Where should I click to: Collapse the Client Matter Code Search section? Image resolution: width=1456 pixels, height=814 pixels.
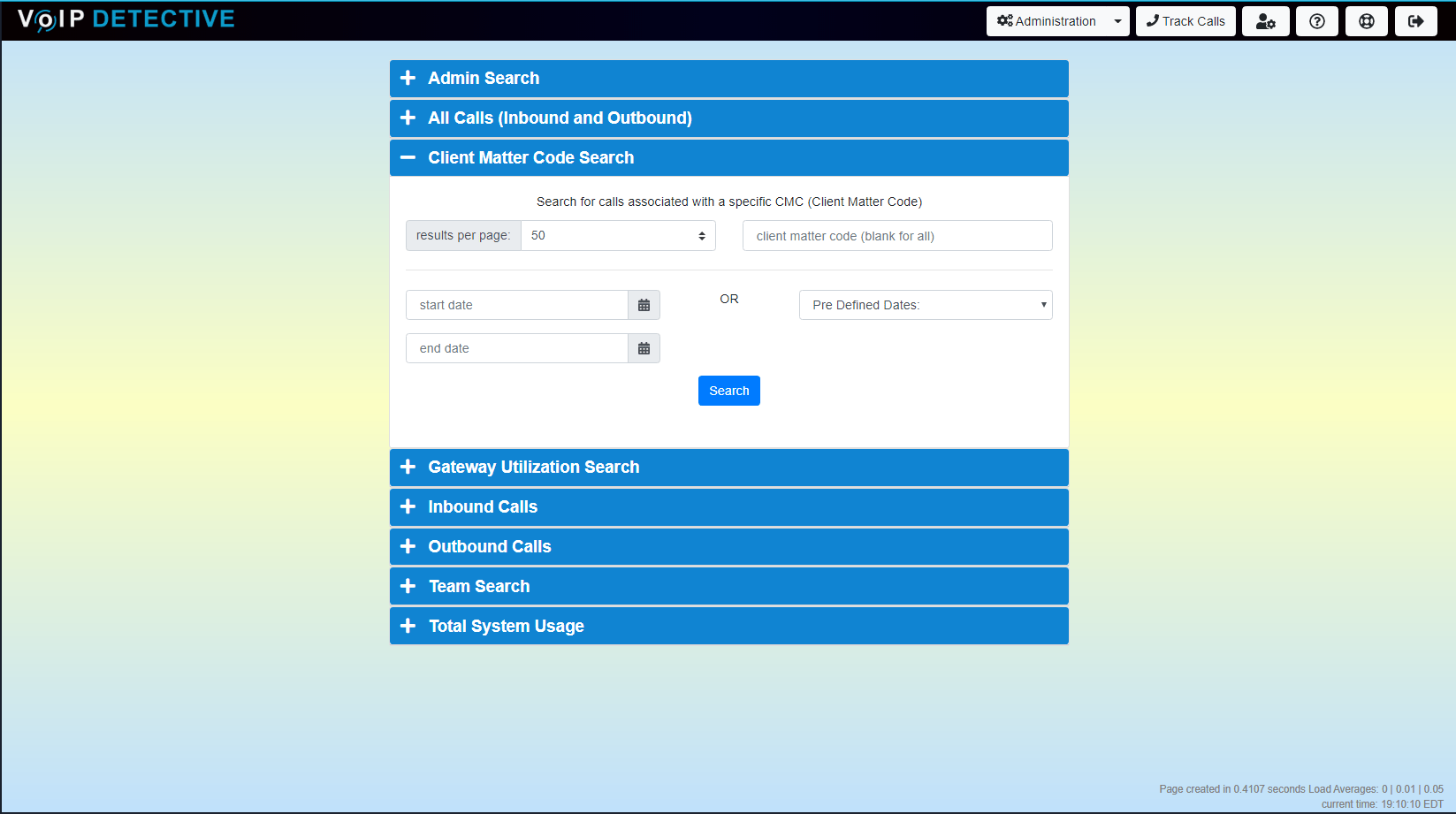click(530, 158)
